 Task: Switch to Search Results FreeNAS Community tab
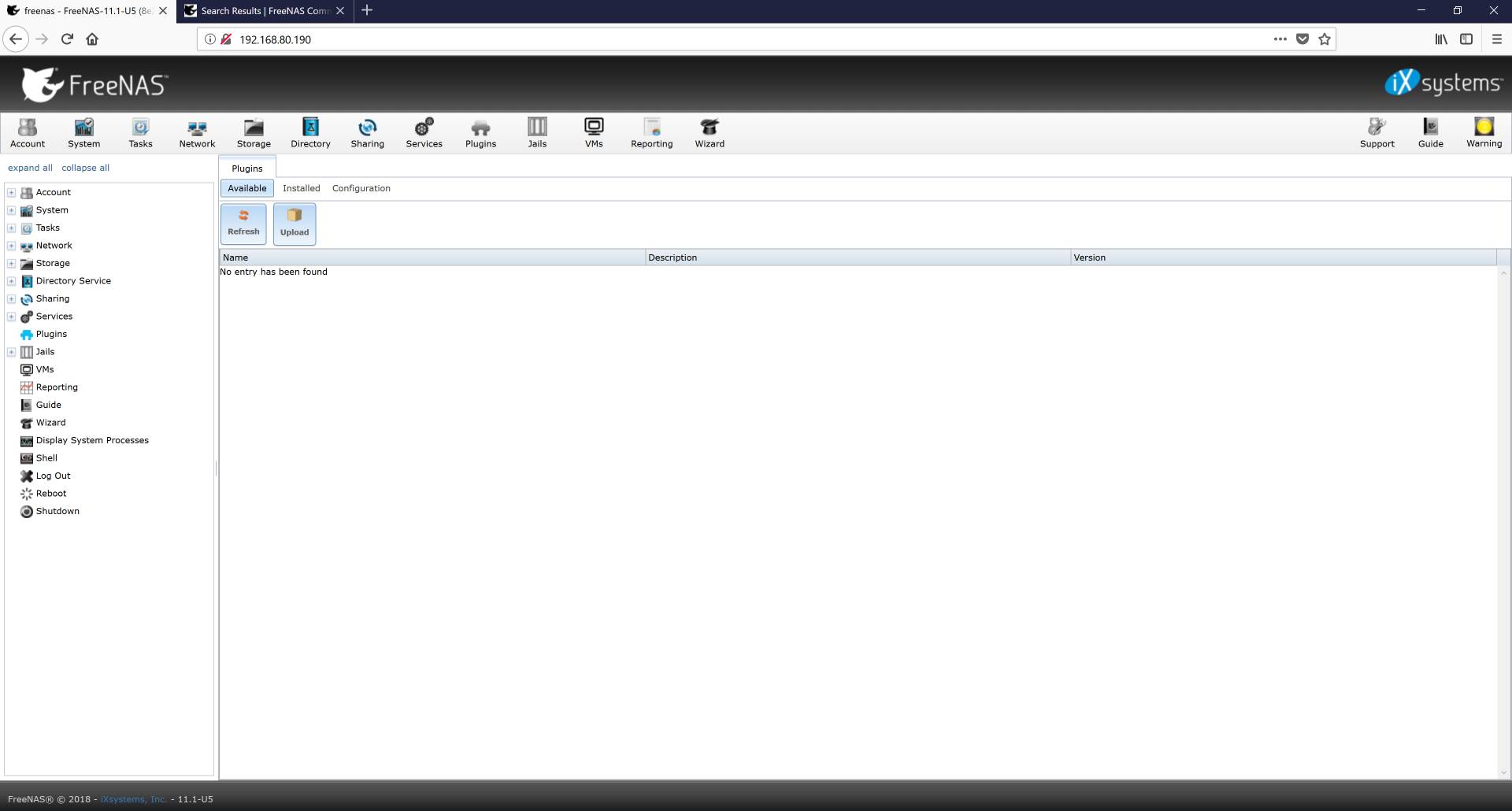coord(265,11)
